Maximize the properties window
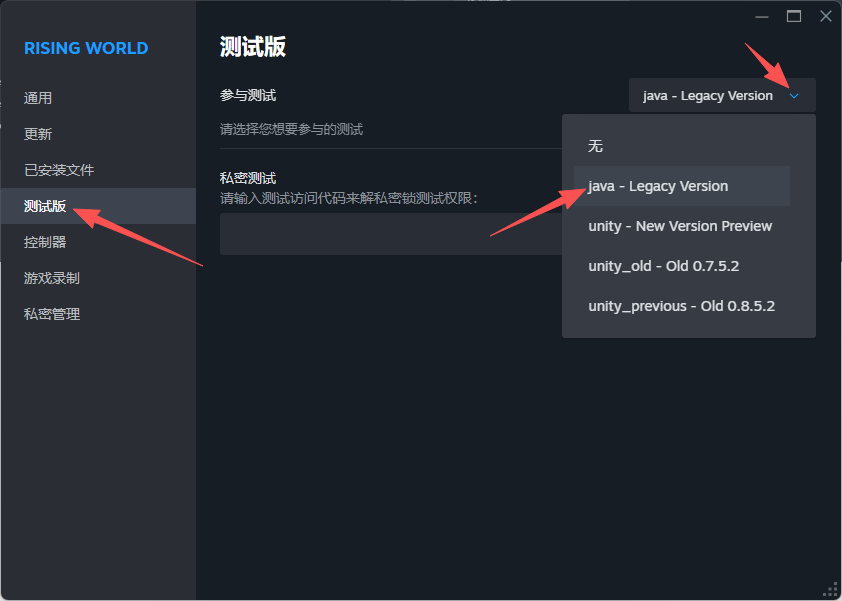This screenshot has height=601, width=842. coord(794,17)
